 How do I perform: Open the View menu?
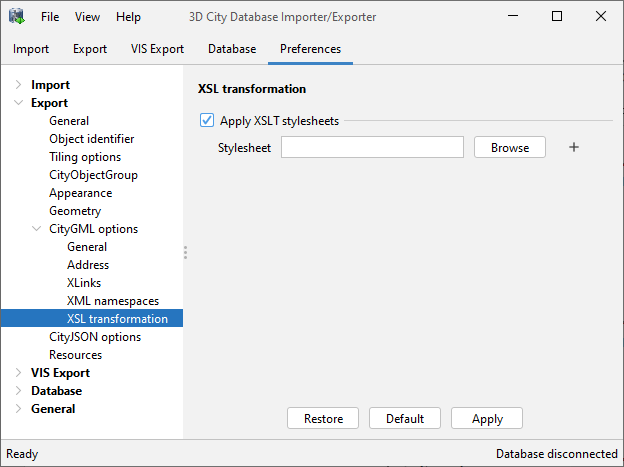[87, 17]
